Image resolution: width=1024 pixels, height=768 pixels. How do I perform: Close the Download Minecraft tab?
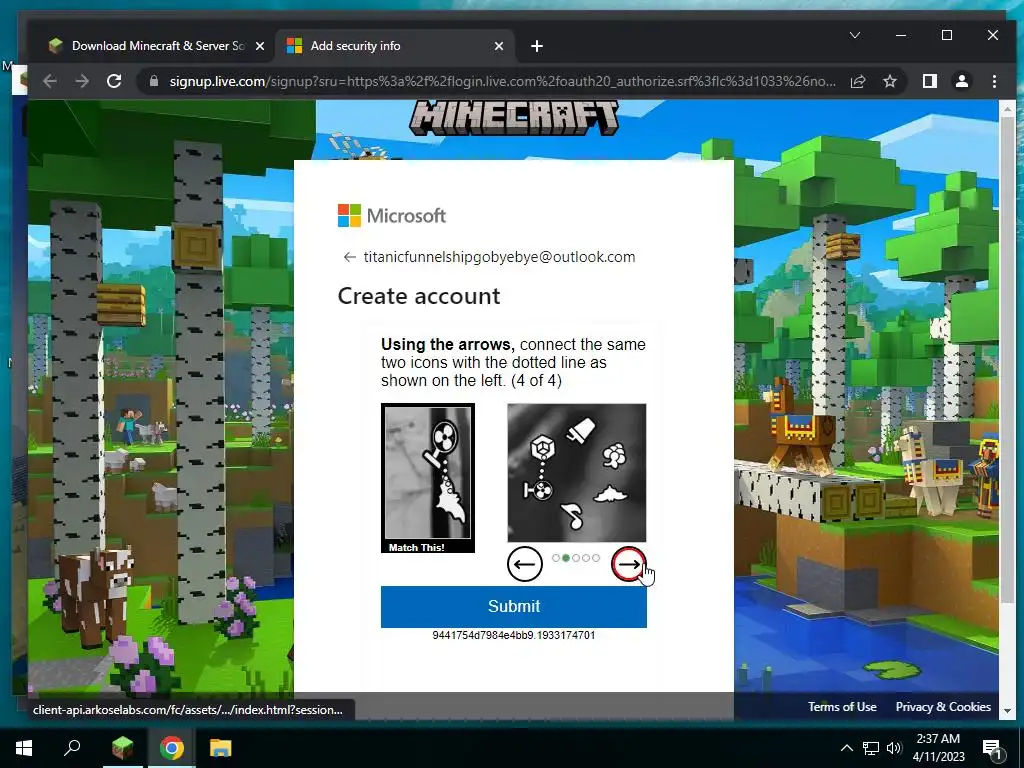click(x=260, y=46)
